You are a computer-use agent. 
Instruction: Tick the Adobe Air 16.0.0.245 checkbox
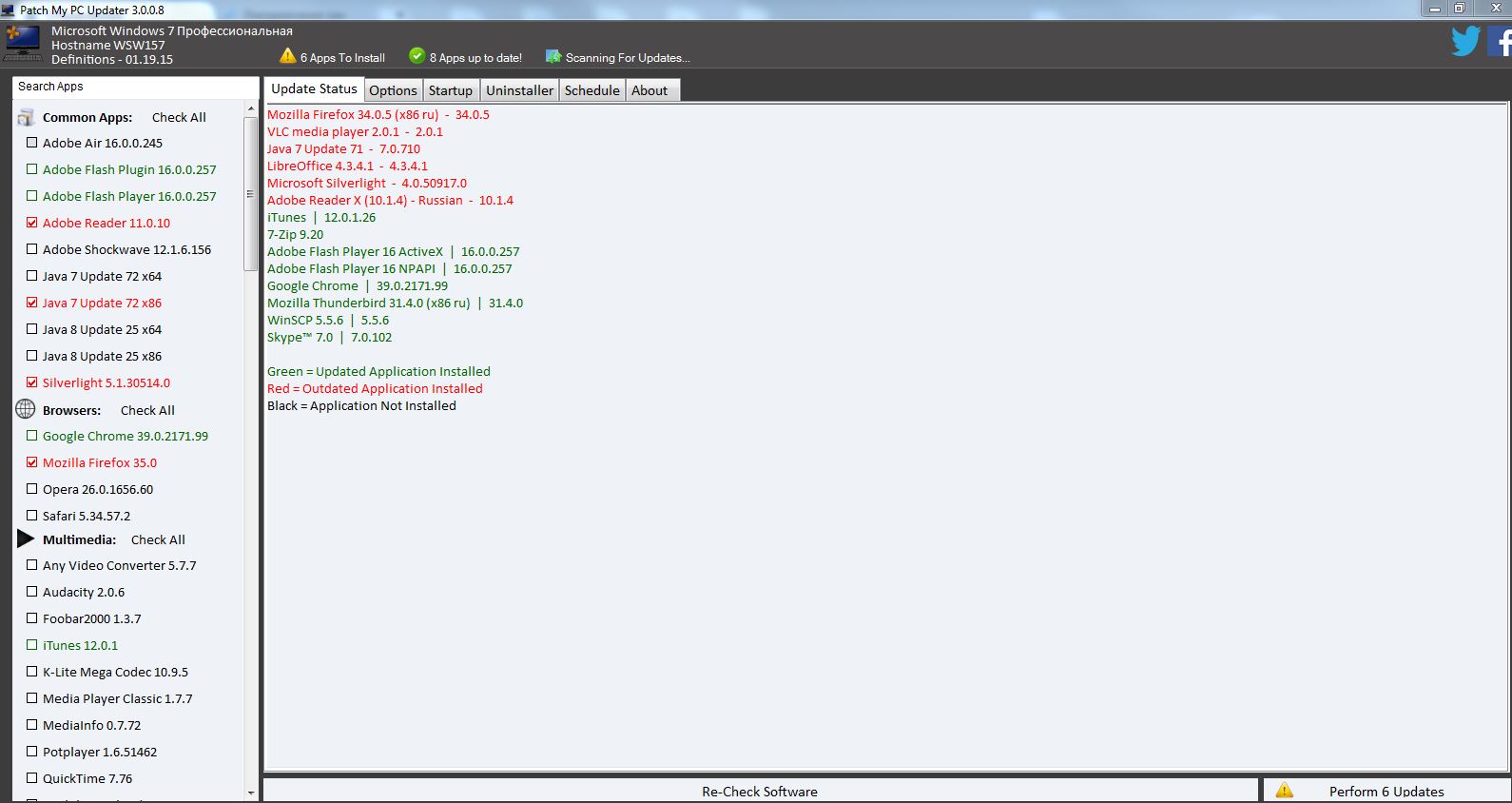(32, 143)
